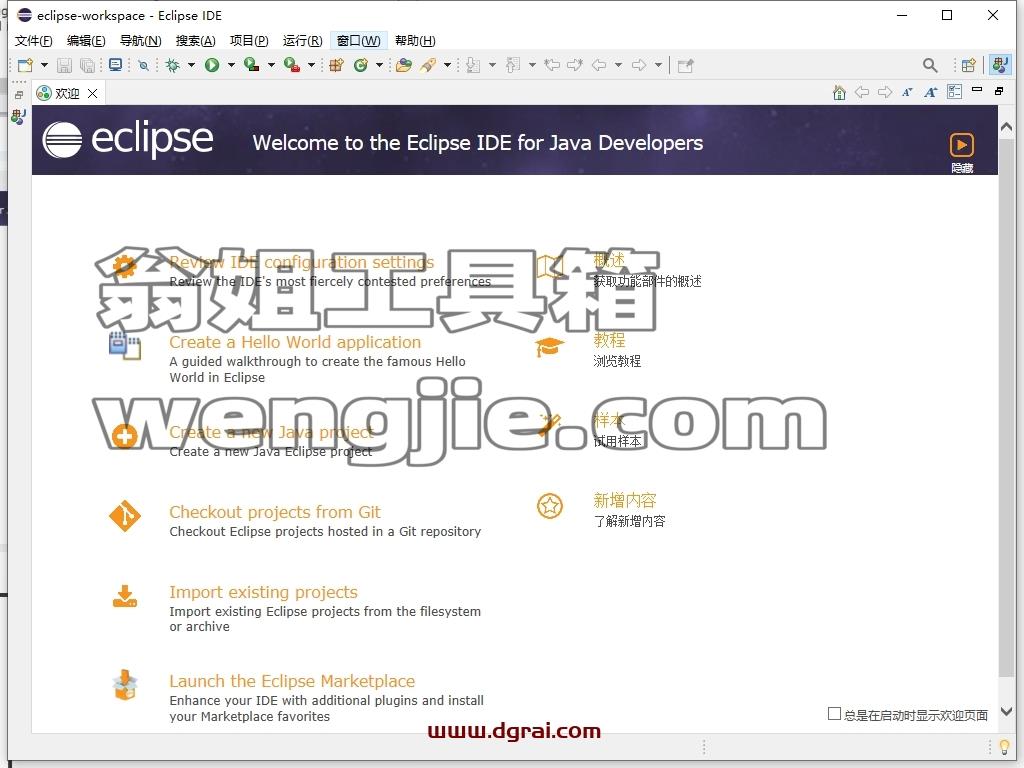Open the 搜索(A) menu

tap(195, 41)
